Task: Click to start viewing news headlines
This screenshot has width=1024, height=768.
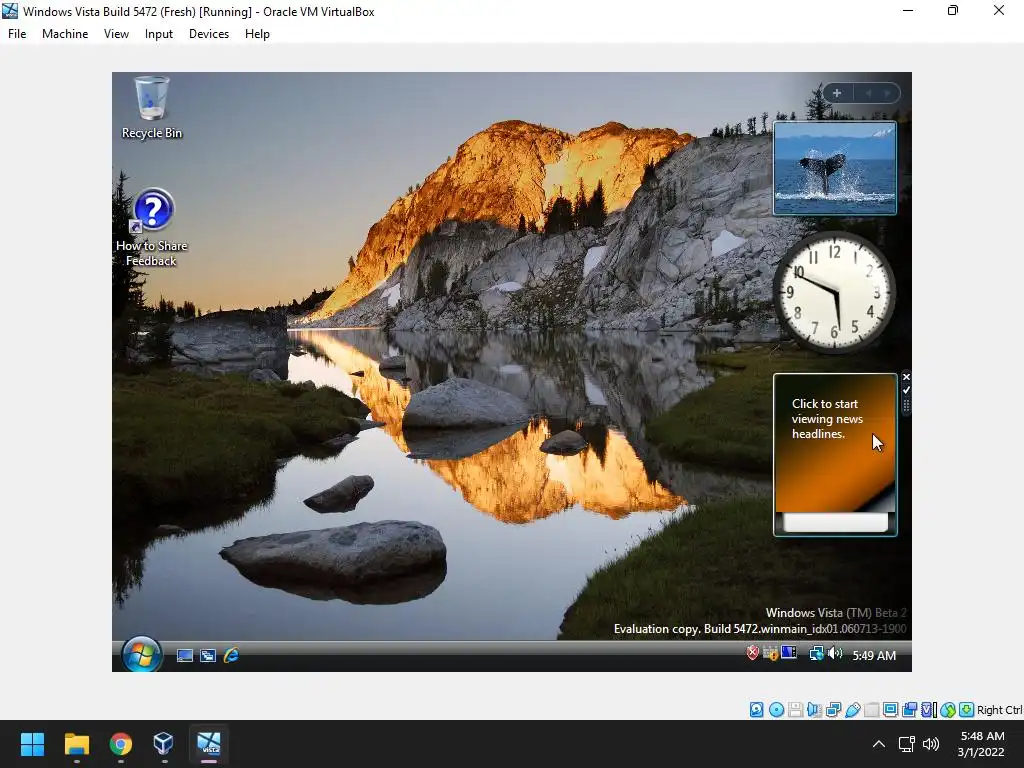Action: (827, 419)
